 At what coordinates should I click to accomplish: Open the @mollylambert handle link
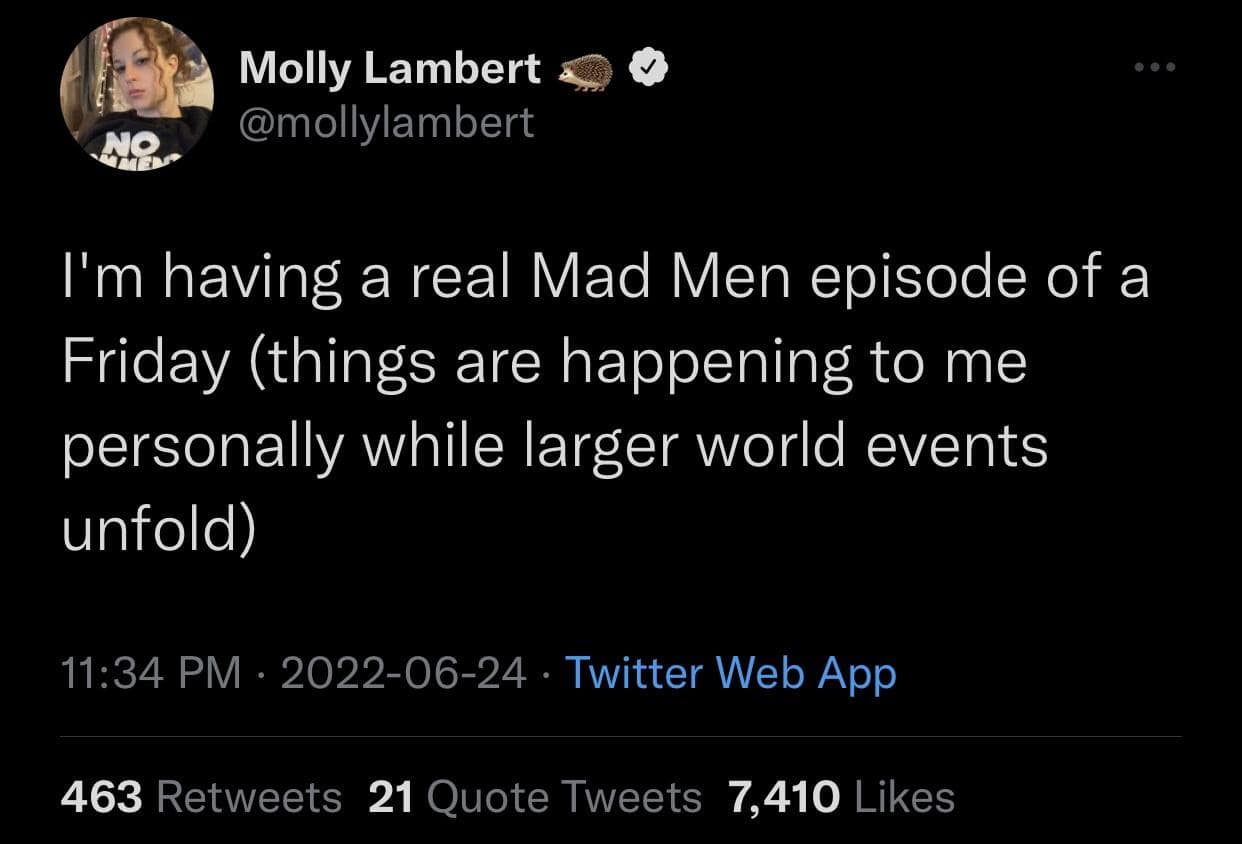tap(387, 122)
